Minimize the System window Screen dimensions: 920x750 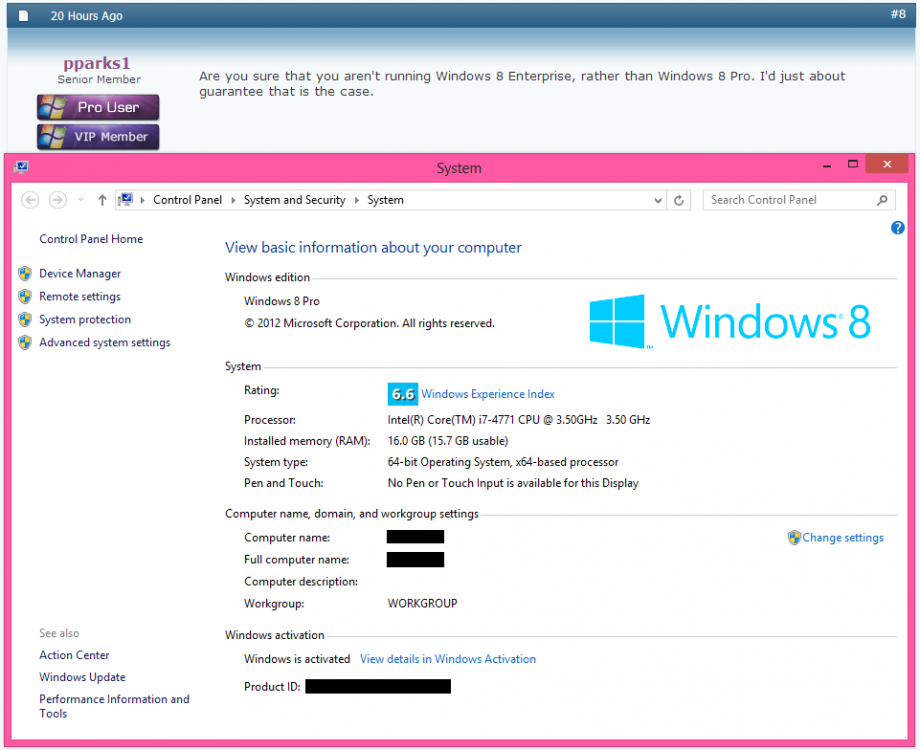click(827, 166)
